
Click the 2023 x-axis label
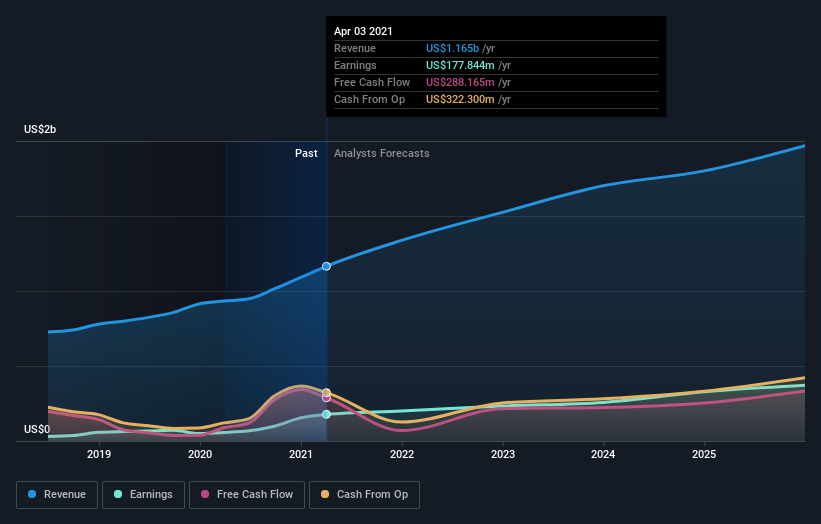(x=503, y=454)
